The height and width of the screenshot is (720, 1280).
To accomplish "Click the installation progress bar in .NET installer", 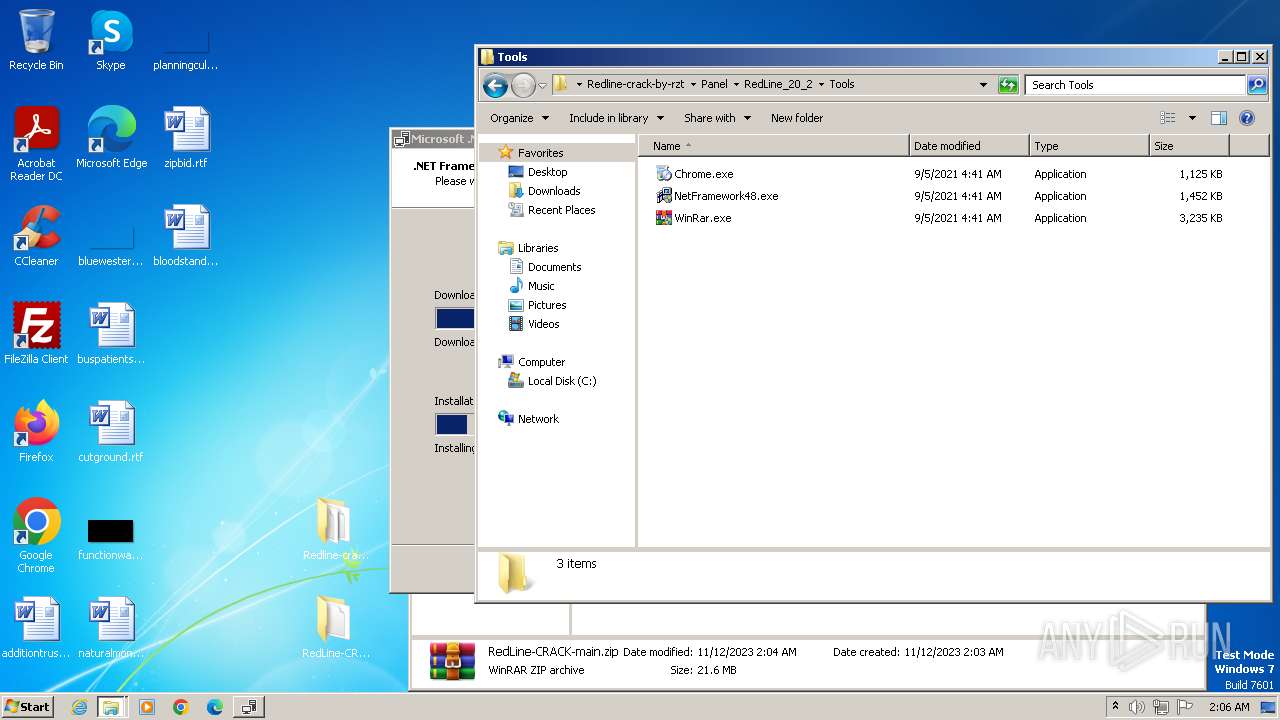I will click(x=455, y=424).
